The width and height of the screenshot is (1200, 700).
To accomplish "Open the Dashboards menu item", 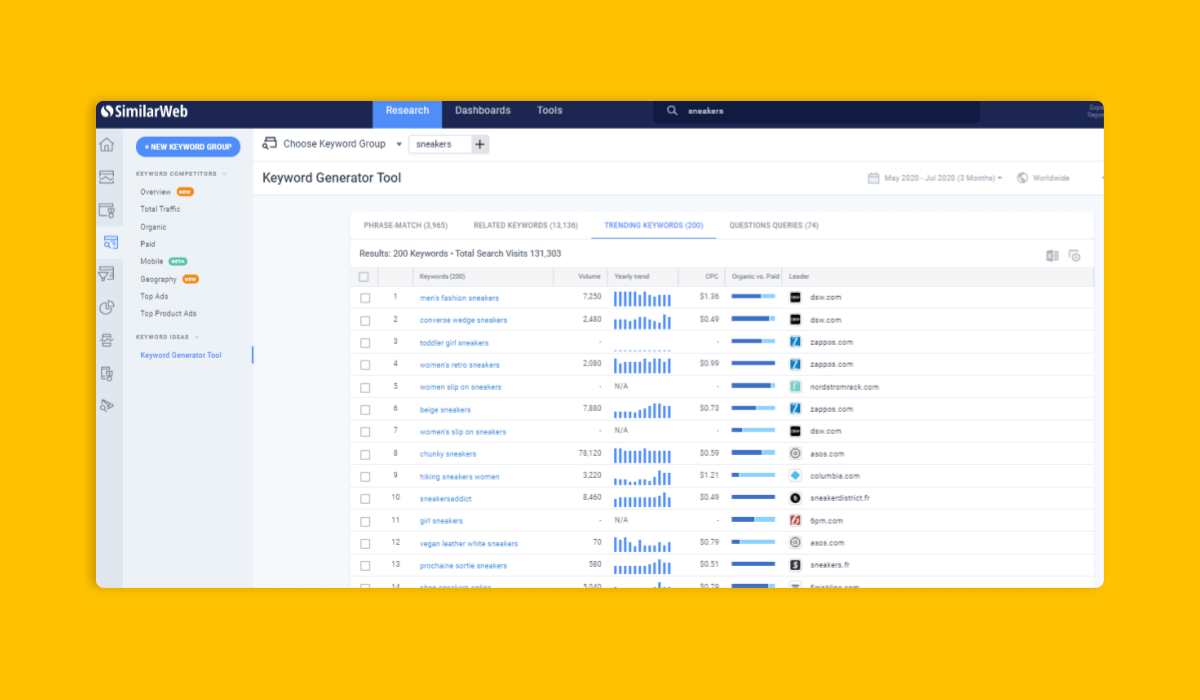I will coord(482,111).
